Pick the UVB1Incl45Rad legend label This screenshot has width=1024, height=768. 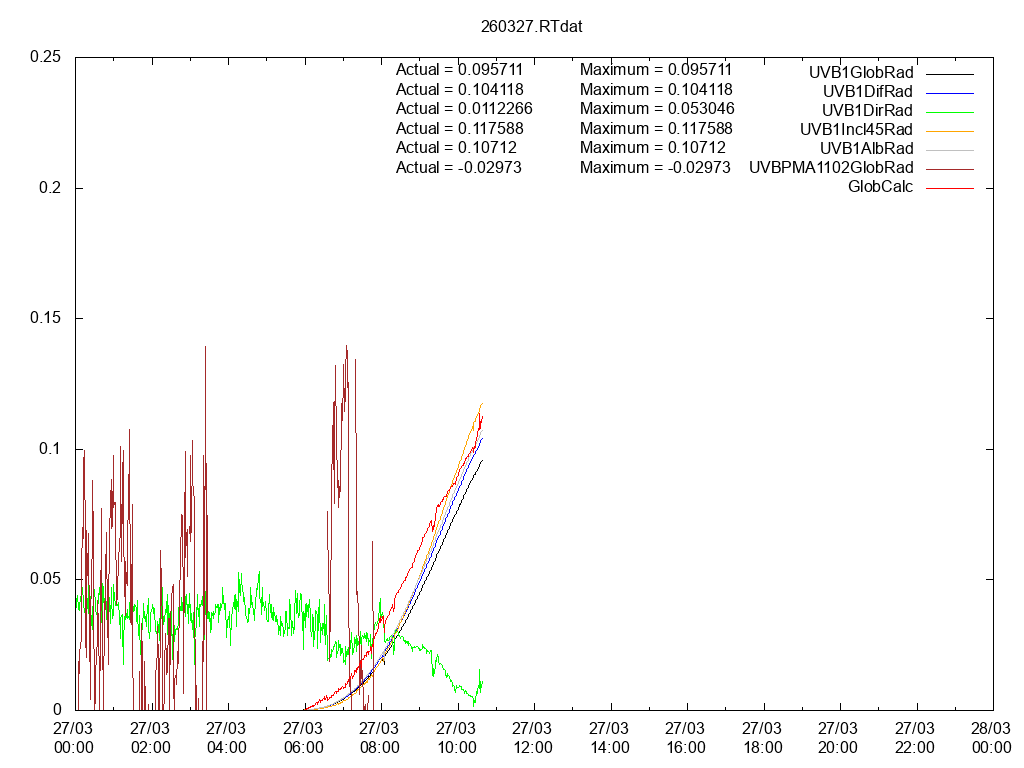point(856,129)
